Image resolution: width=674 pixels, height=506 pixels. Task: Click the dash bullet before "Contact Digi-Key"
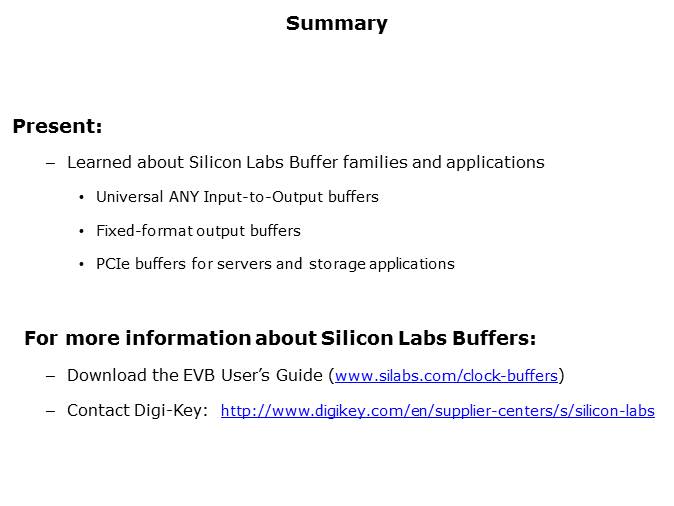click(x=52, y=410)
